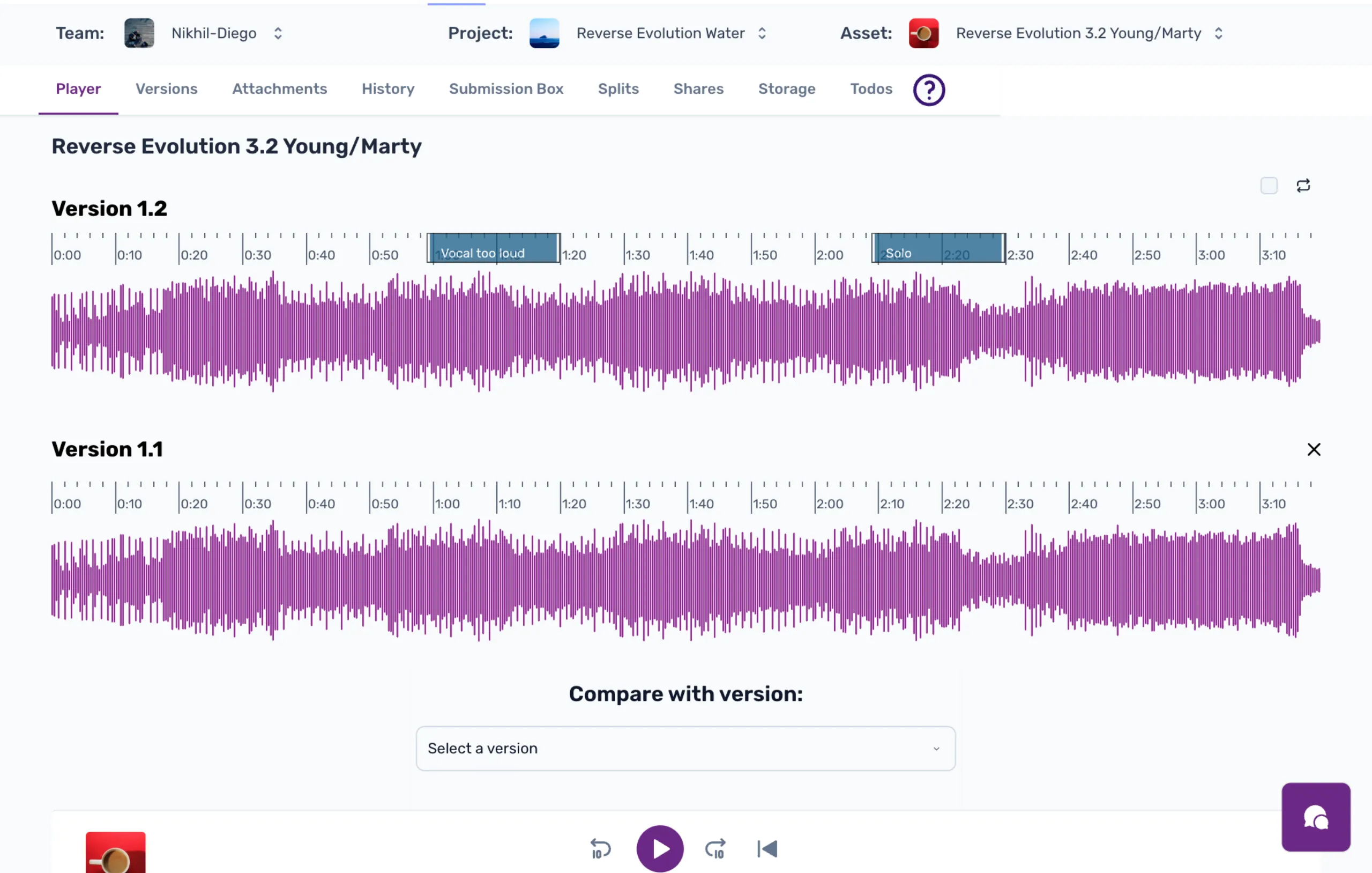Open the Select a version dropdown
The height and width of the screenshot is (873, 1372).
[685, 748]
